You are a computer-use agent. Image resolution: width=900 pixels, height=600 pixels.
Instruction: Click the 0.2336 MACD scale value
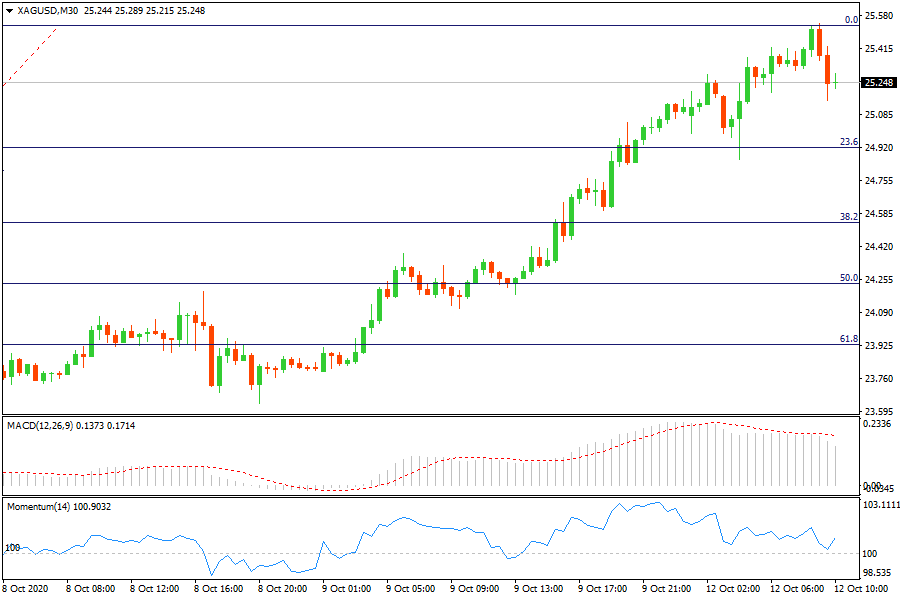[877, 424]
